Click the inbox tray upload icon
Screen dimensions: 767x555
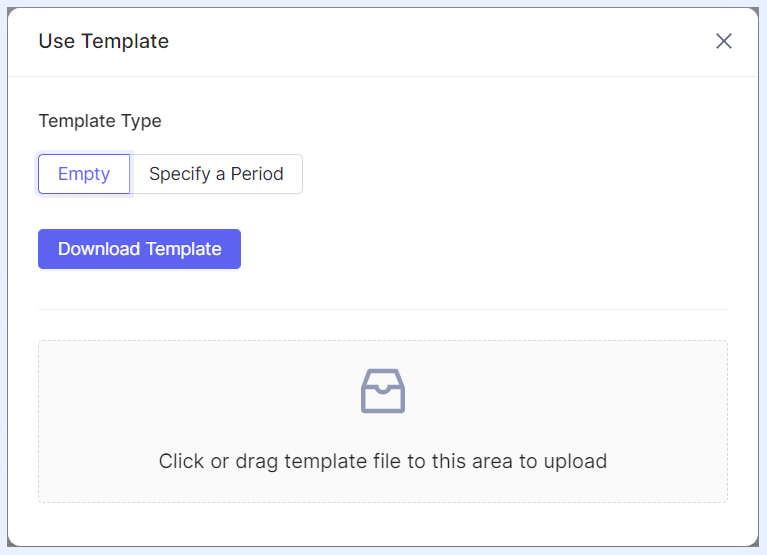point(383,391)
